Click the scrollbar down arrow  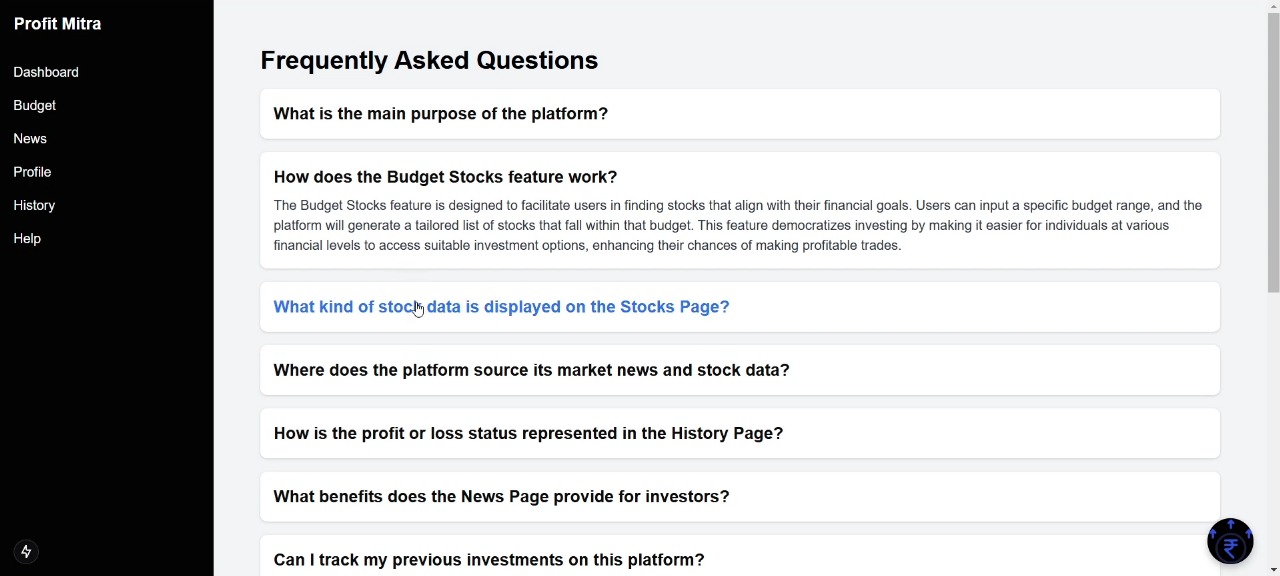[1273, 569]
